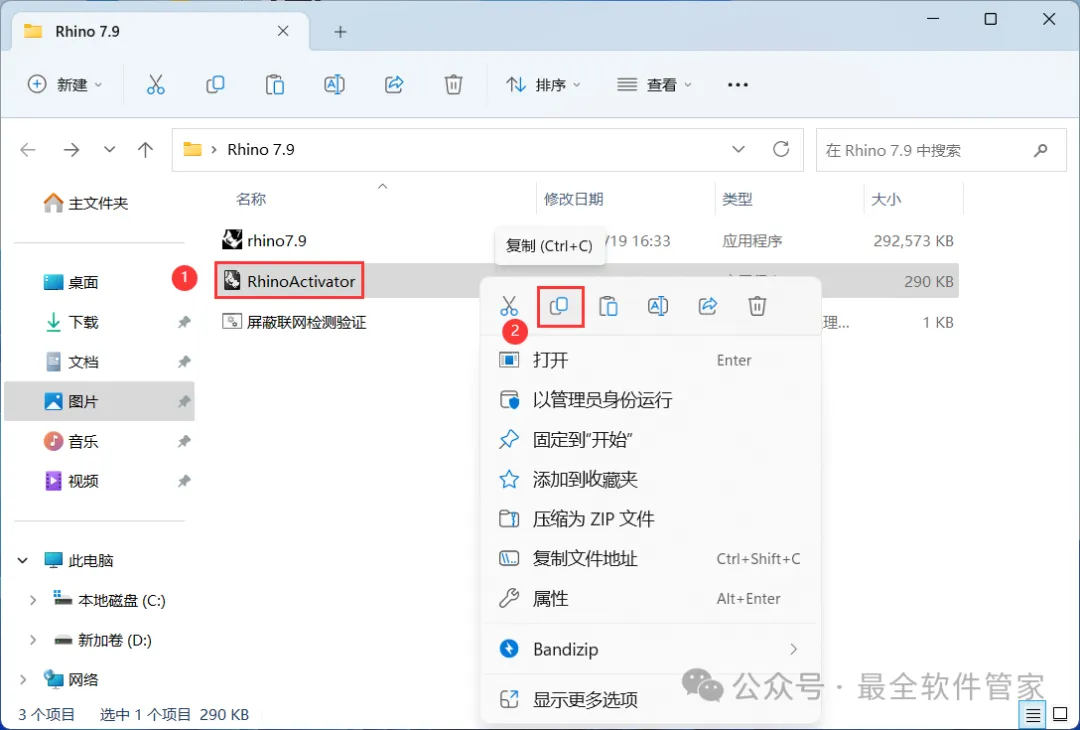The image size is (1080, 730).
Task: Sort by the 修改日期 column header
Action: pyautogui.click(x=574, y=199)
